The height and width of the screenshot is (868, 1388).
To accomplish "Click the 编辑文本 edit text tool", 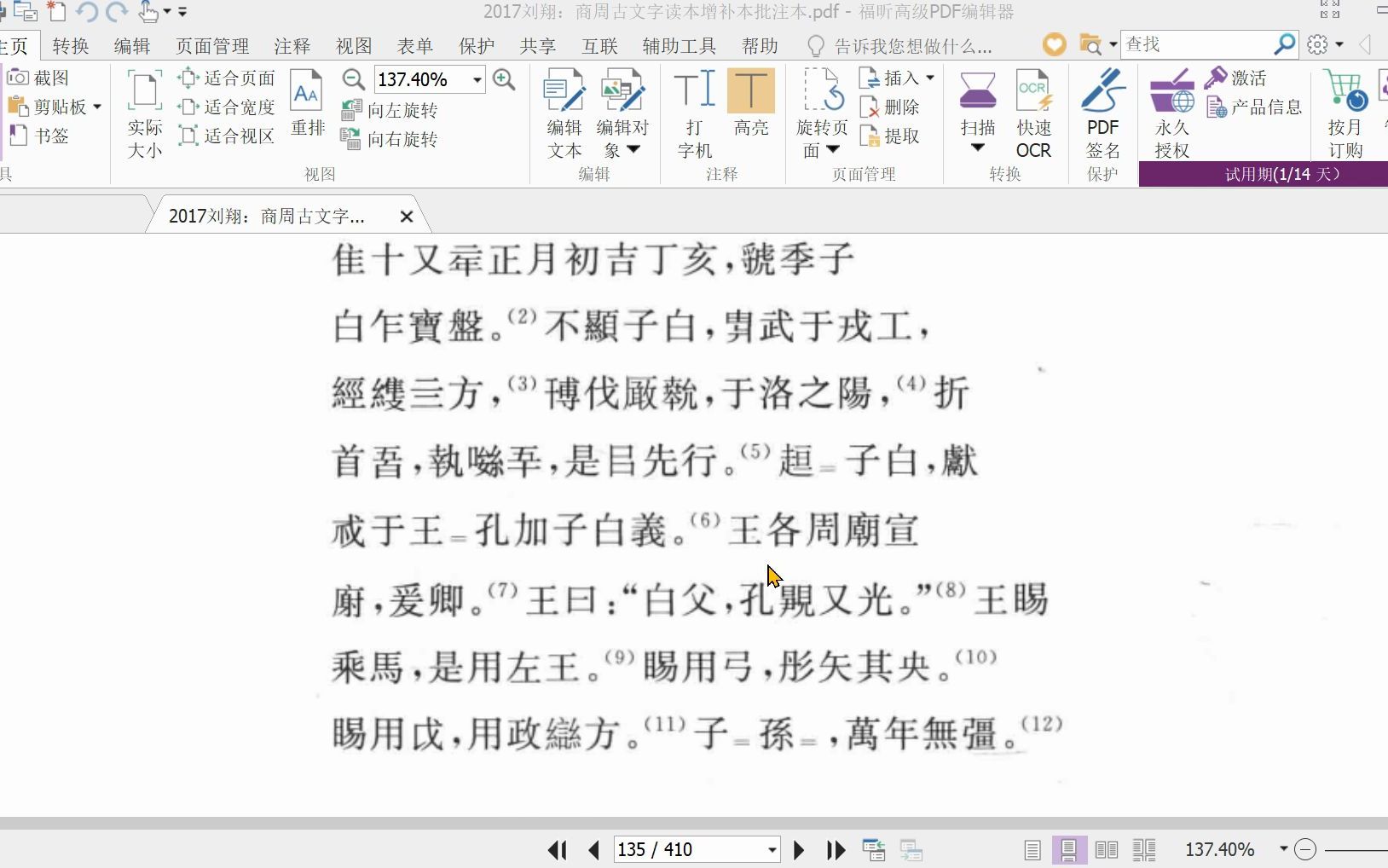I will click(x=564, y=114).
